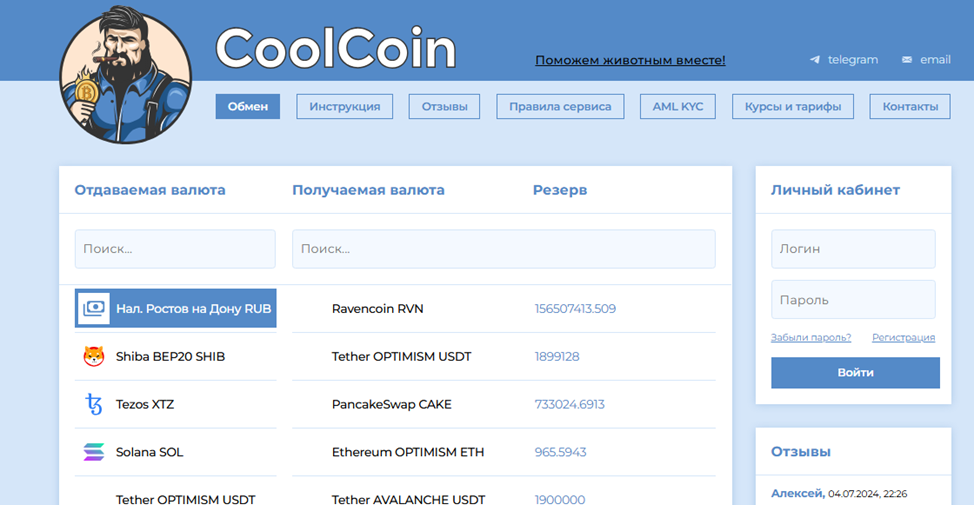Click reserve value 733024.6913
This screenshot has width=974, height=505.
pyautogui.click(x=570, y=404)
